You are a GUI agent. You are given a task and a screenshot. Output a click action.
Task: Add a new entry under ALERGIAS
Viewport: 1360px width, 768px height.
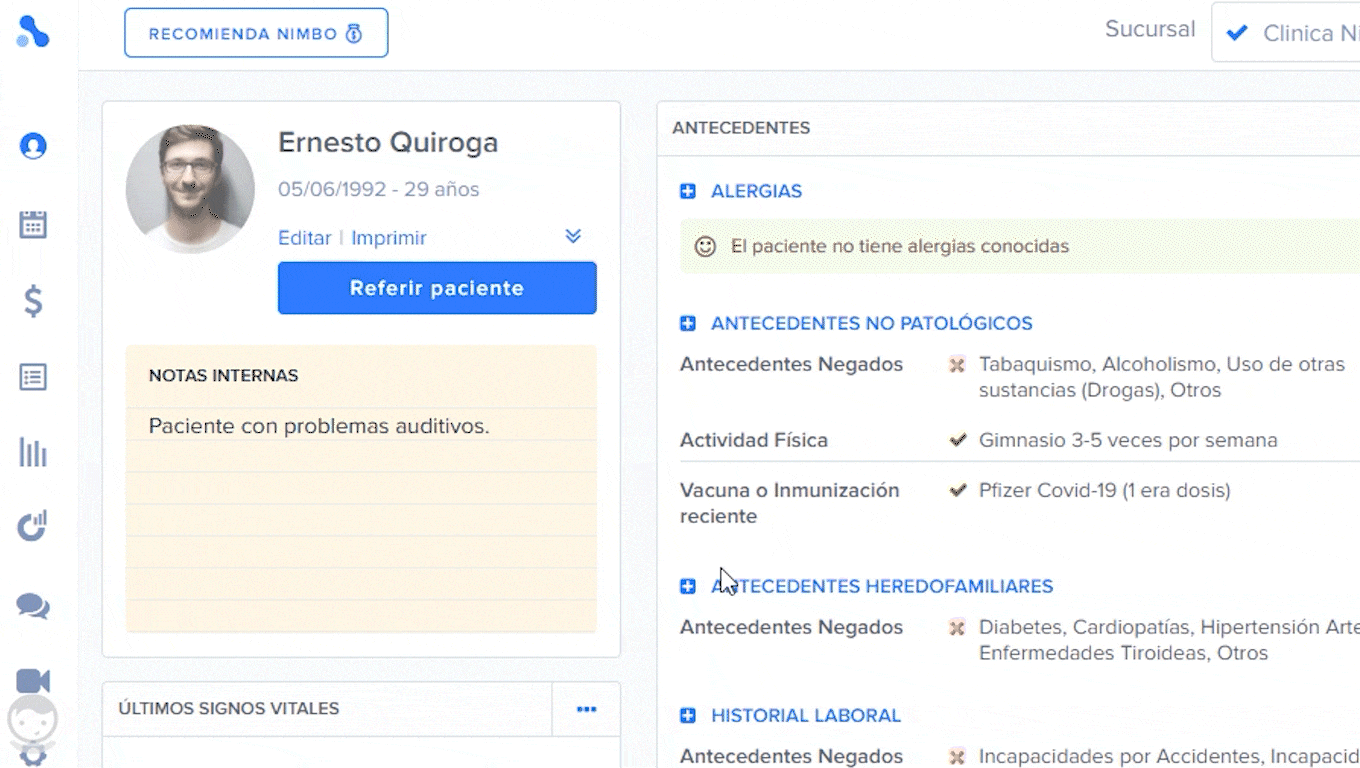pos(687,190)
